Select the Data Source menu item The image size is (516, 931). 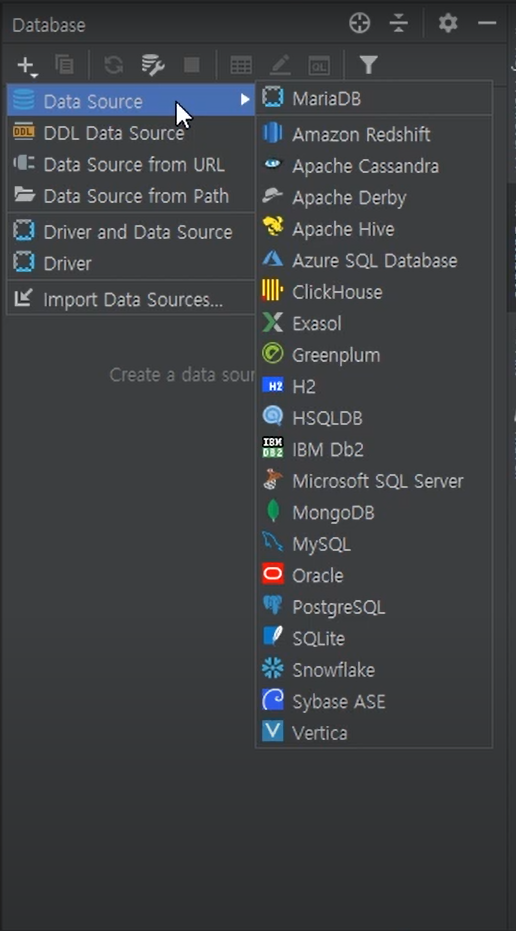pos(131,101)
